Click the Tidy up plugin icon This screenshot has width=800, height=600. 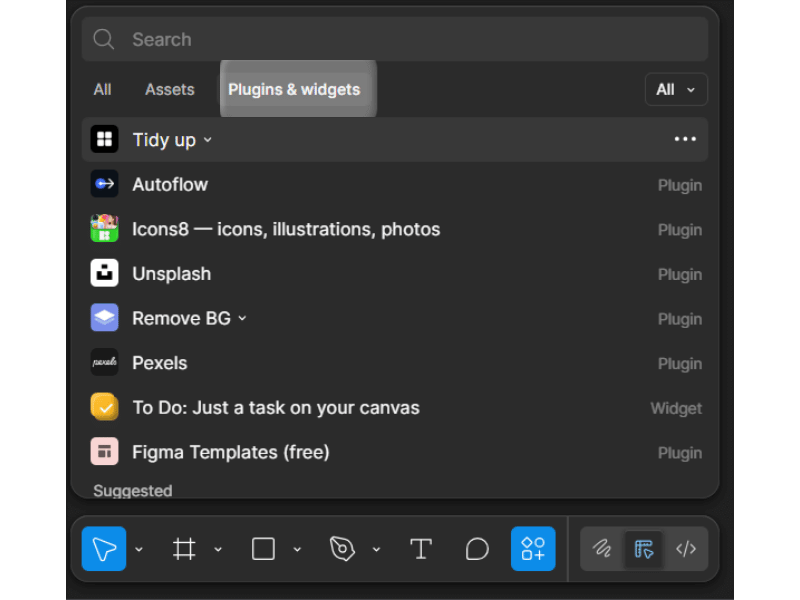pyautogui.click(x=105, y=139)
